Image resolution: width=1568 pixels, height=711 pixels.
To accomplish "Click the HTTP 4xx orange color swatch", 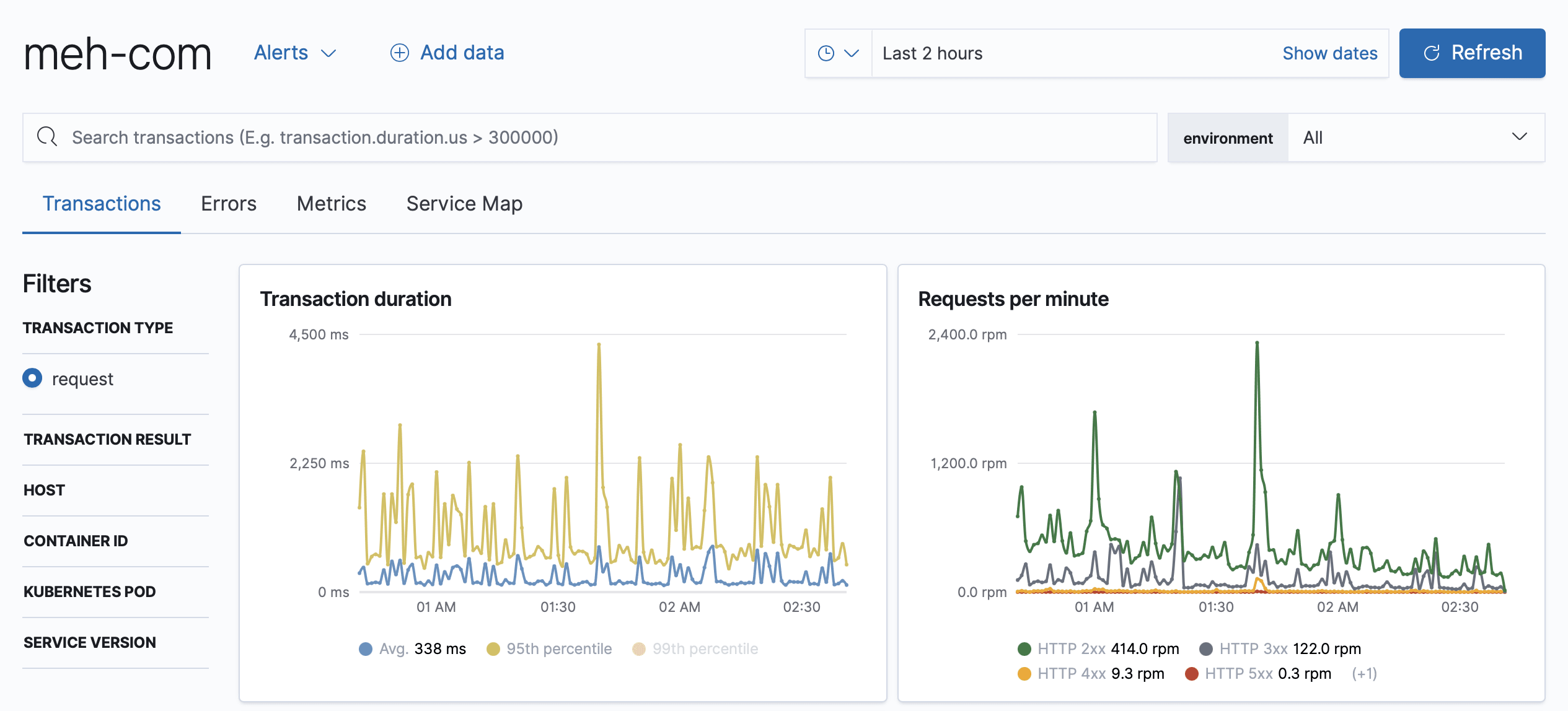I will pos(1024,673).
